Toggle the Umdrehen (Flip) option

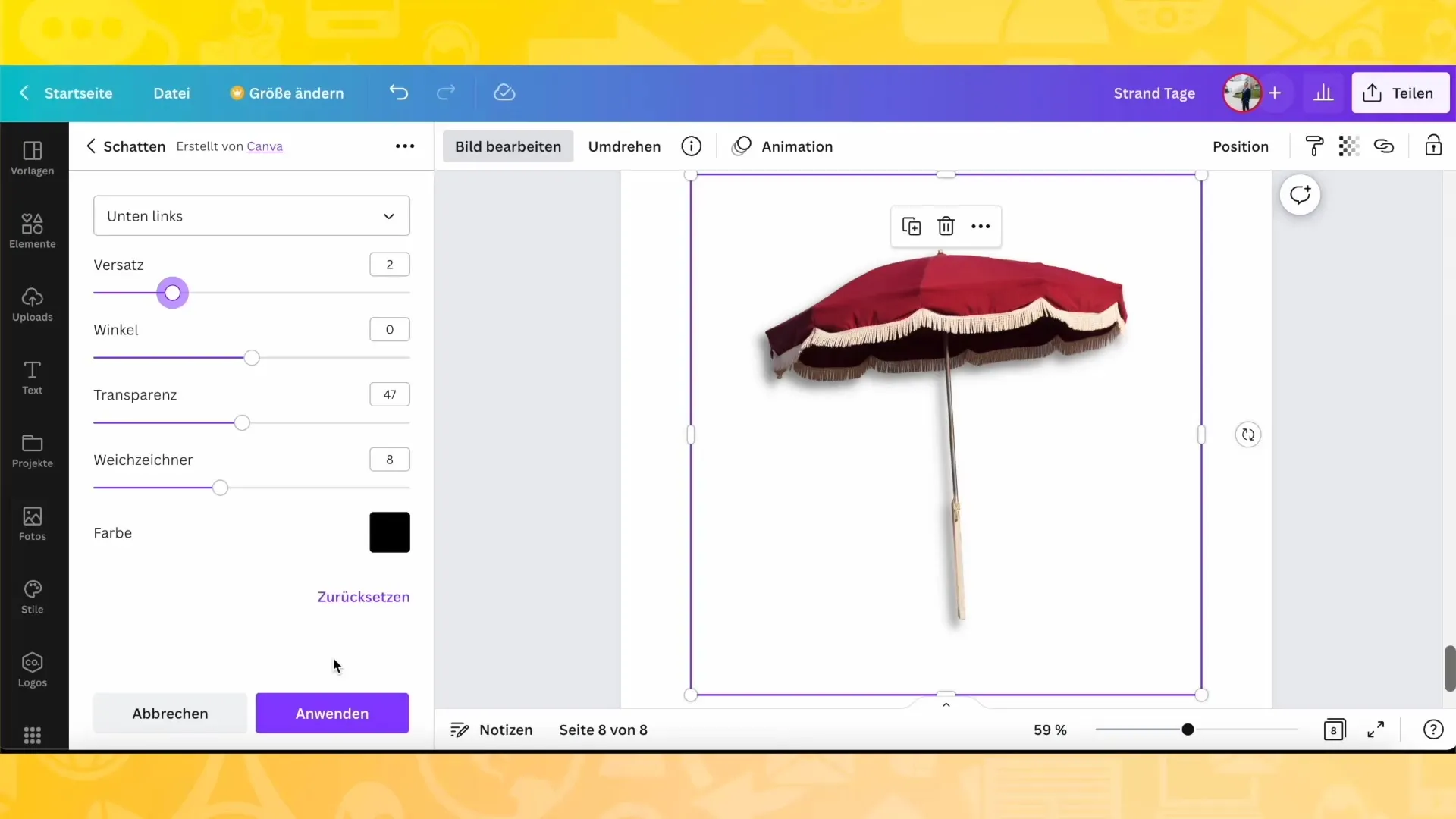[624, 146]
